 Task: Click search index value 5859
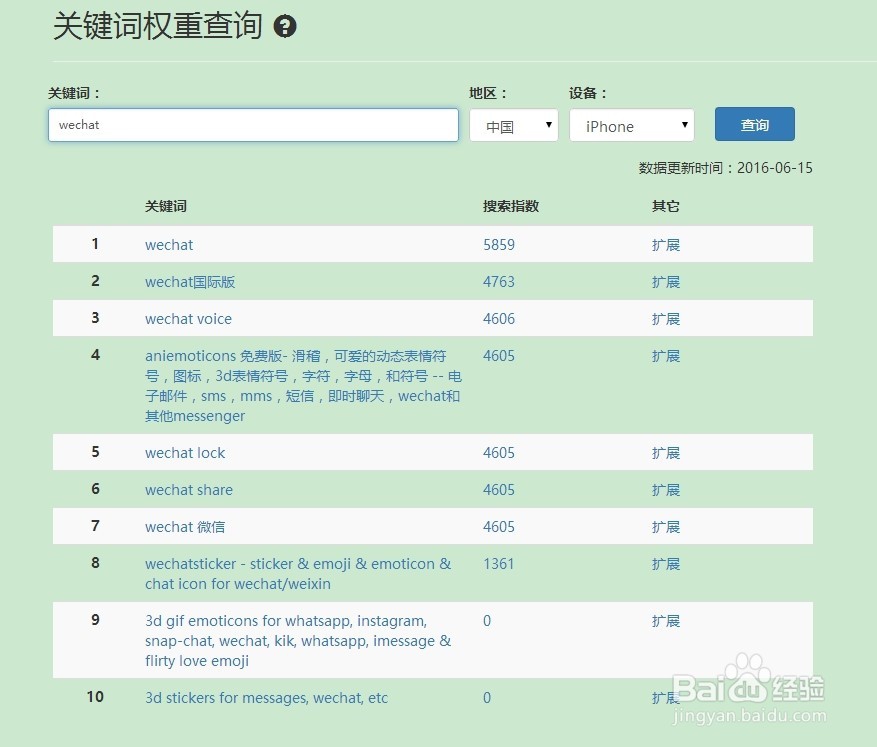click(x=499, y=245)
